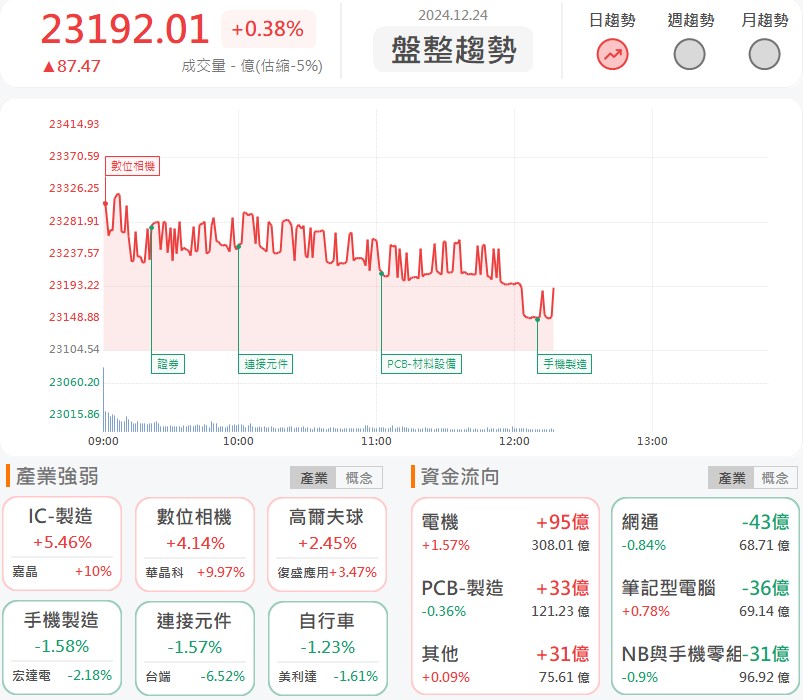803x700 pixels.
Task: Click the 證券 chart annotation label
Action: tap(167, 364)
